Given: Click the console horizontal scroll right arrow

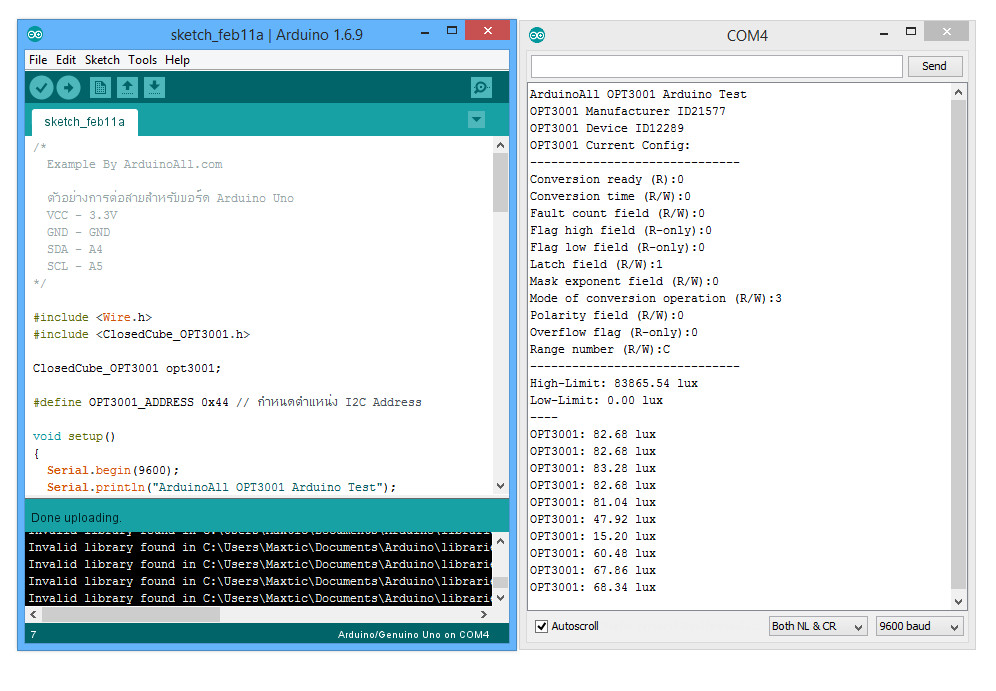Looking at the screenshot, I should [484, 615].
